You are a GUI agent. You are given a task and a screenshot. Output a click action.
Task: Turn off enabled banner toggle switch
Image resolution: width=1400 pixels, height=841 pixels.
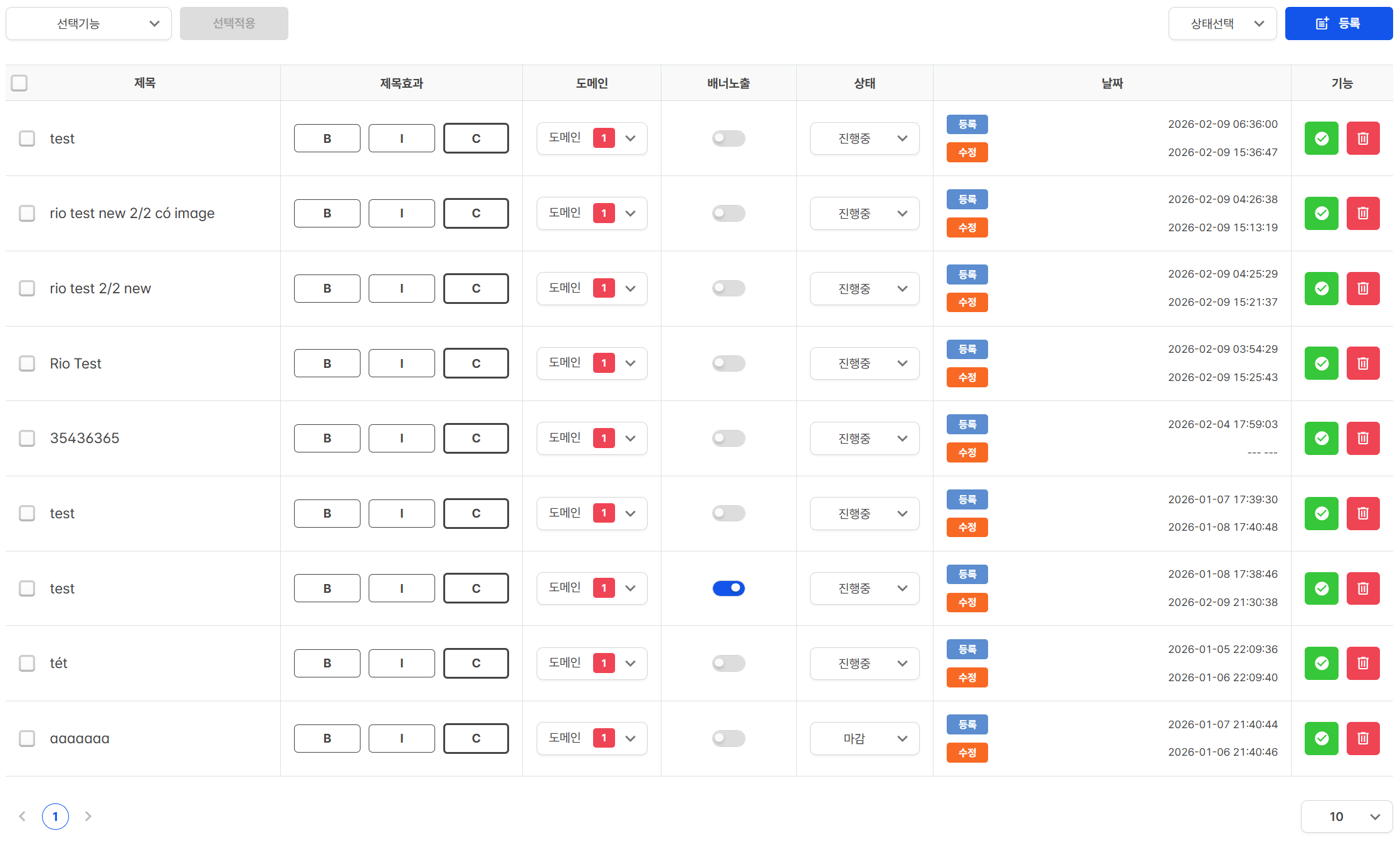(728, 588)
